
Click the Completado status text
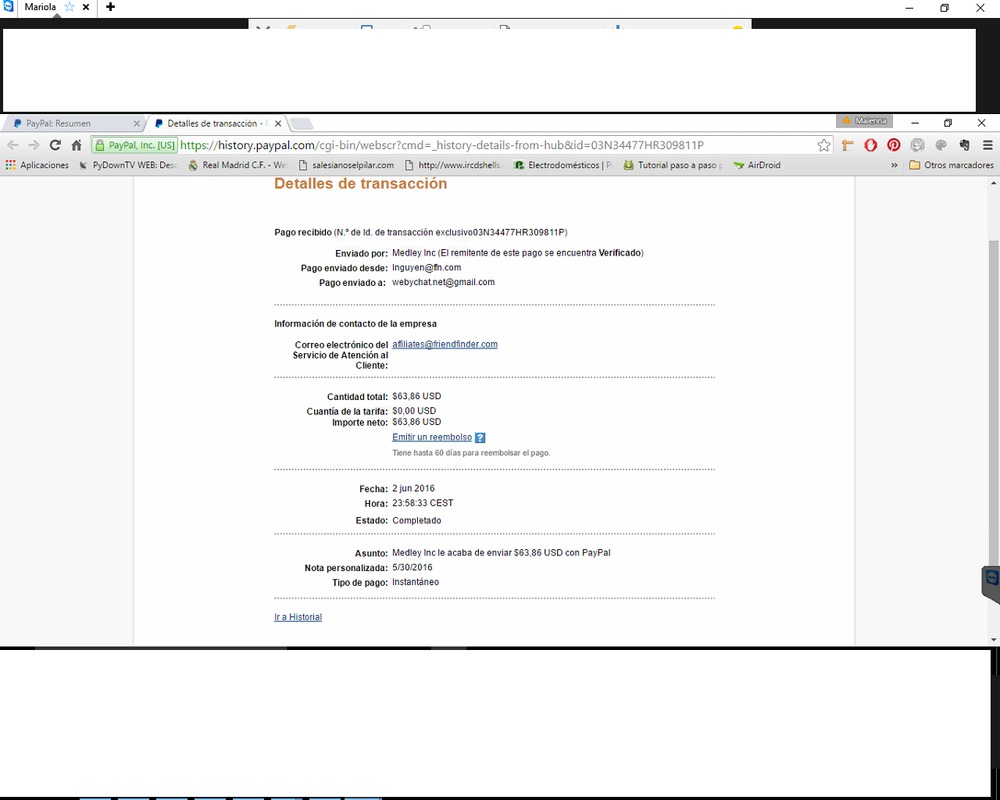click(x=416, y=521)
